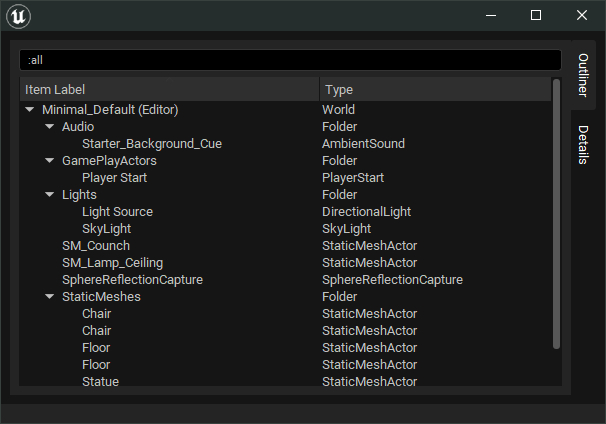Collapse the Lights folder
The image size is (606, 424).
tap(50, 195)
